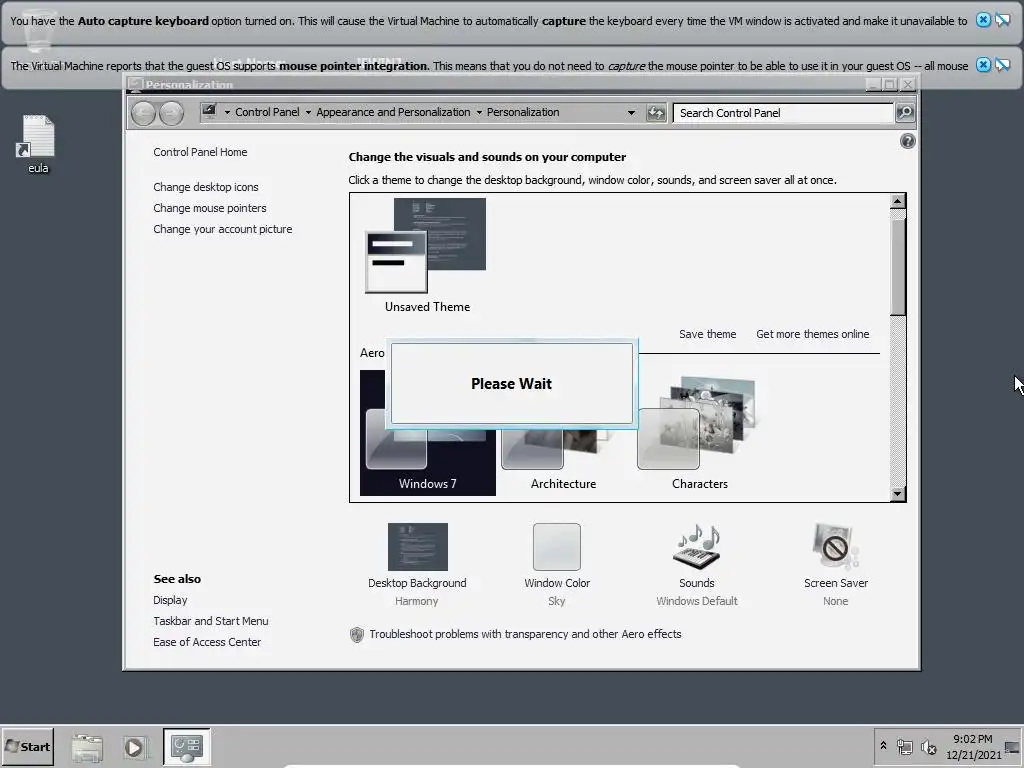Screen dimensions: 1024x768
Task: Click the Show desktop button
Action: (x=1013, y=747)
